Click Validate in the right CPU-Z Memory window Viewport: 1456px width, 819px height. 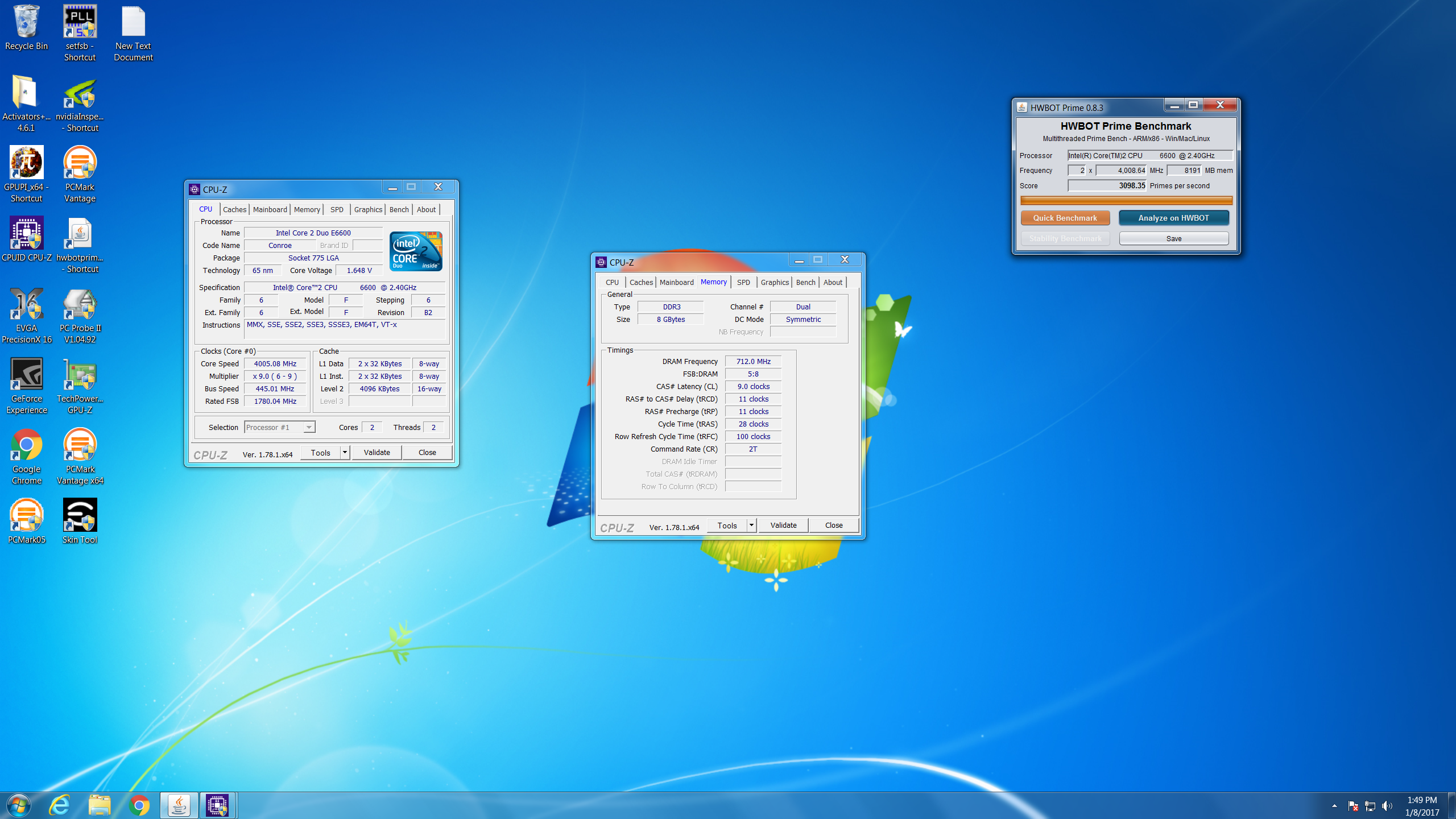point(783,525)
